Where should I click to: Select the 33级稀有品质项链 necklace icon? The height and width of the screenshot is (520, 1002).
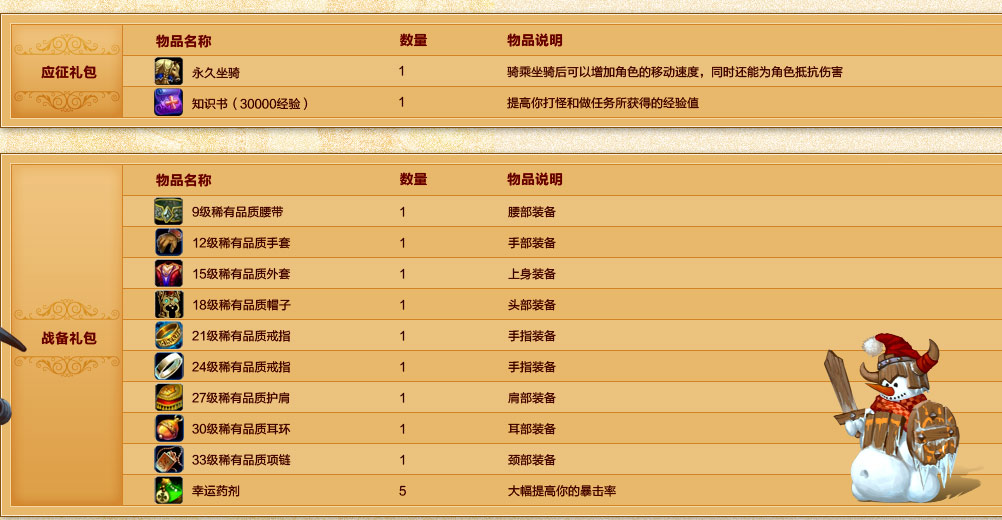(168, 460)
